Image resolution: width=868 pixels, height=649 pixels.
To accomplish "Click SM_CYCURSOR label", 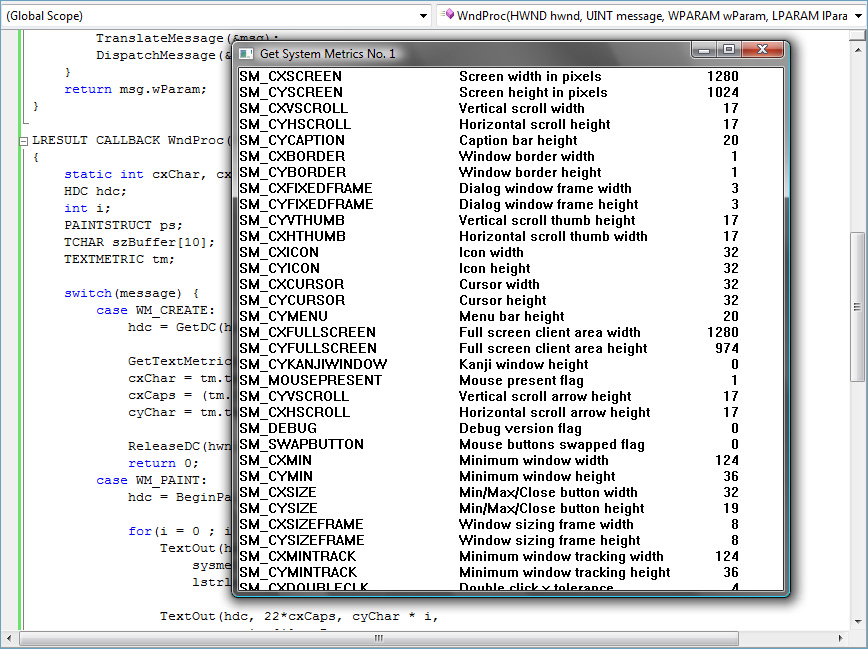I will [x=292, y=301].
